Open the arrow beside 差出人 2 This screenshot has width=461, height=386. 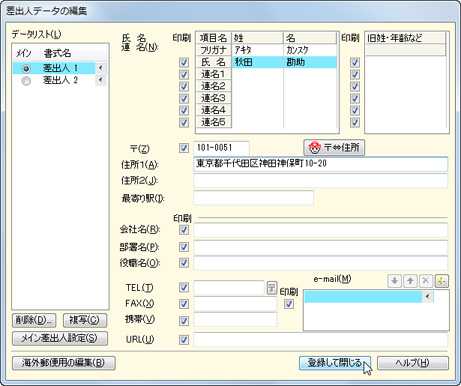[x=100, y=80]
